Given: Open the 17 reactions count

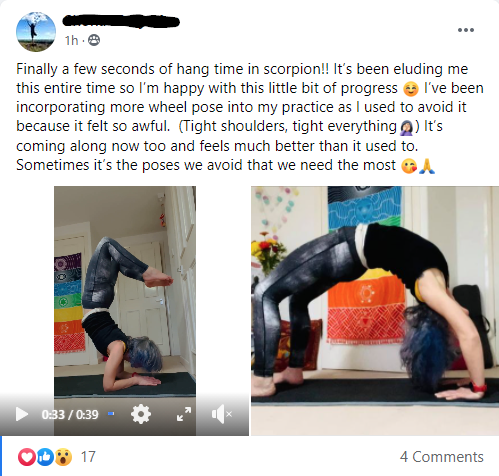Looking at the screenshot, I should click(x=88, y=457).
